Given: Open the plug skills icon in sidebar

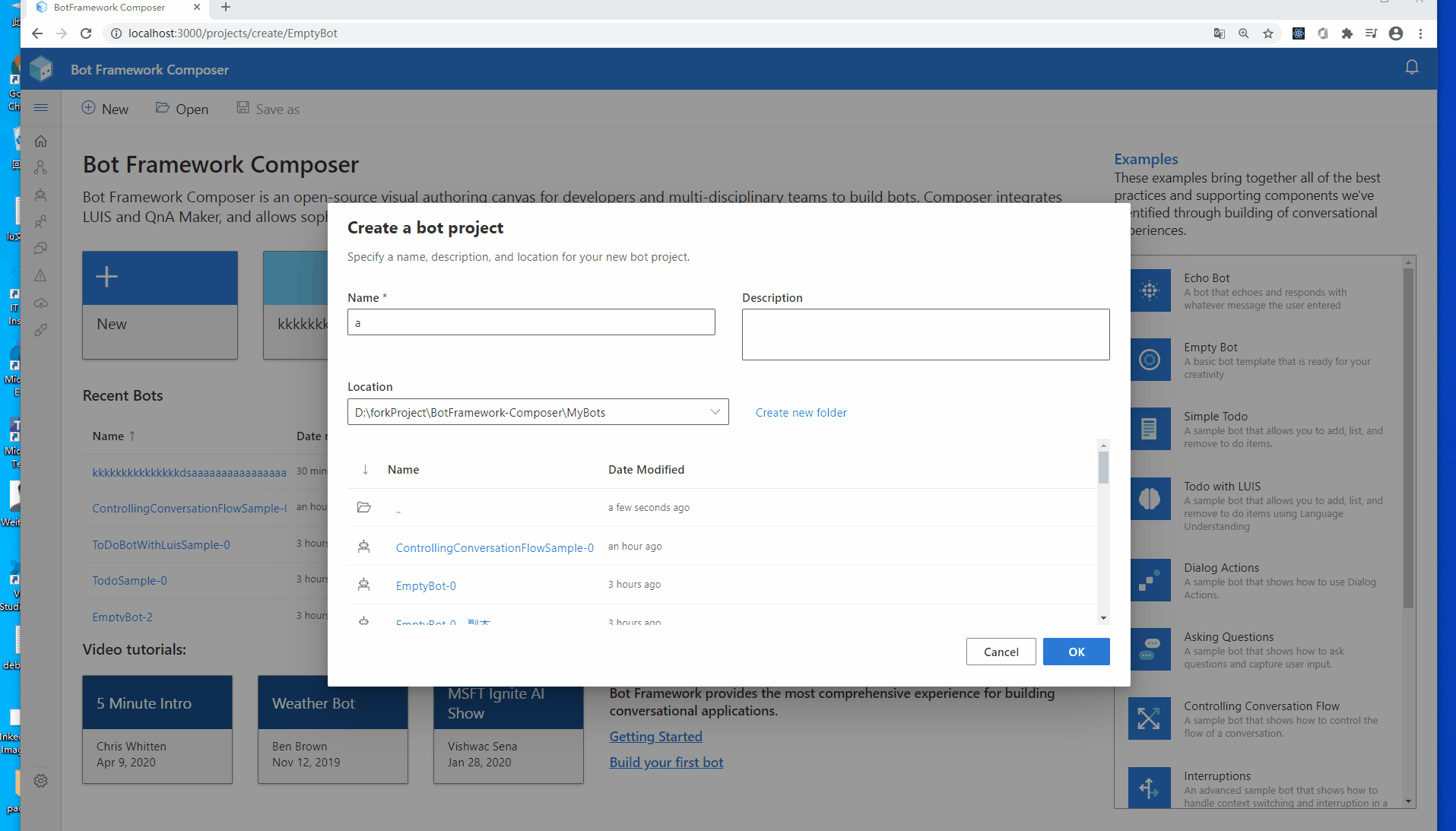Looking at the screenshot, I should coord(41,330).
